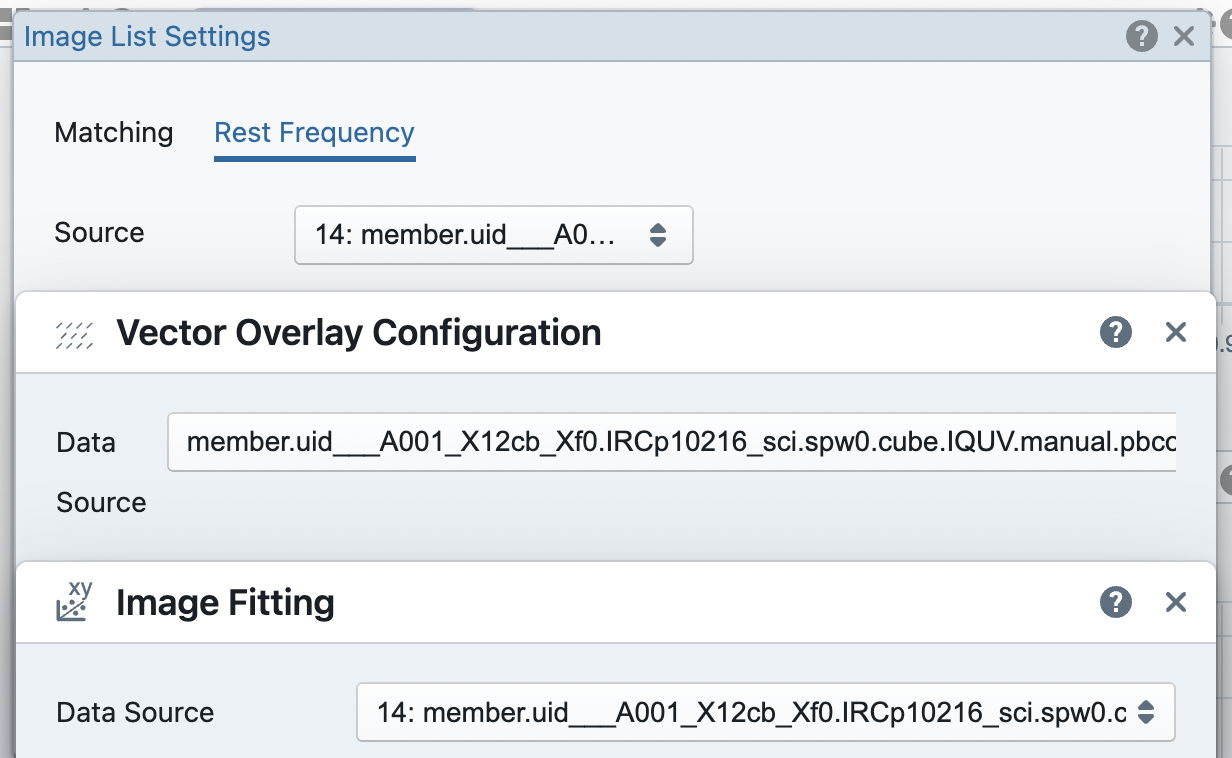Screen dimensions: 1232x758
Task: Click the Image Fitting panel title
Action: [226, 601]
